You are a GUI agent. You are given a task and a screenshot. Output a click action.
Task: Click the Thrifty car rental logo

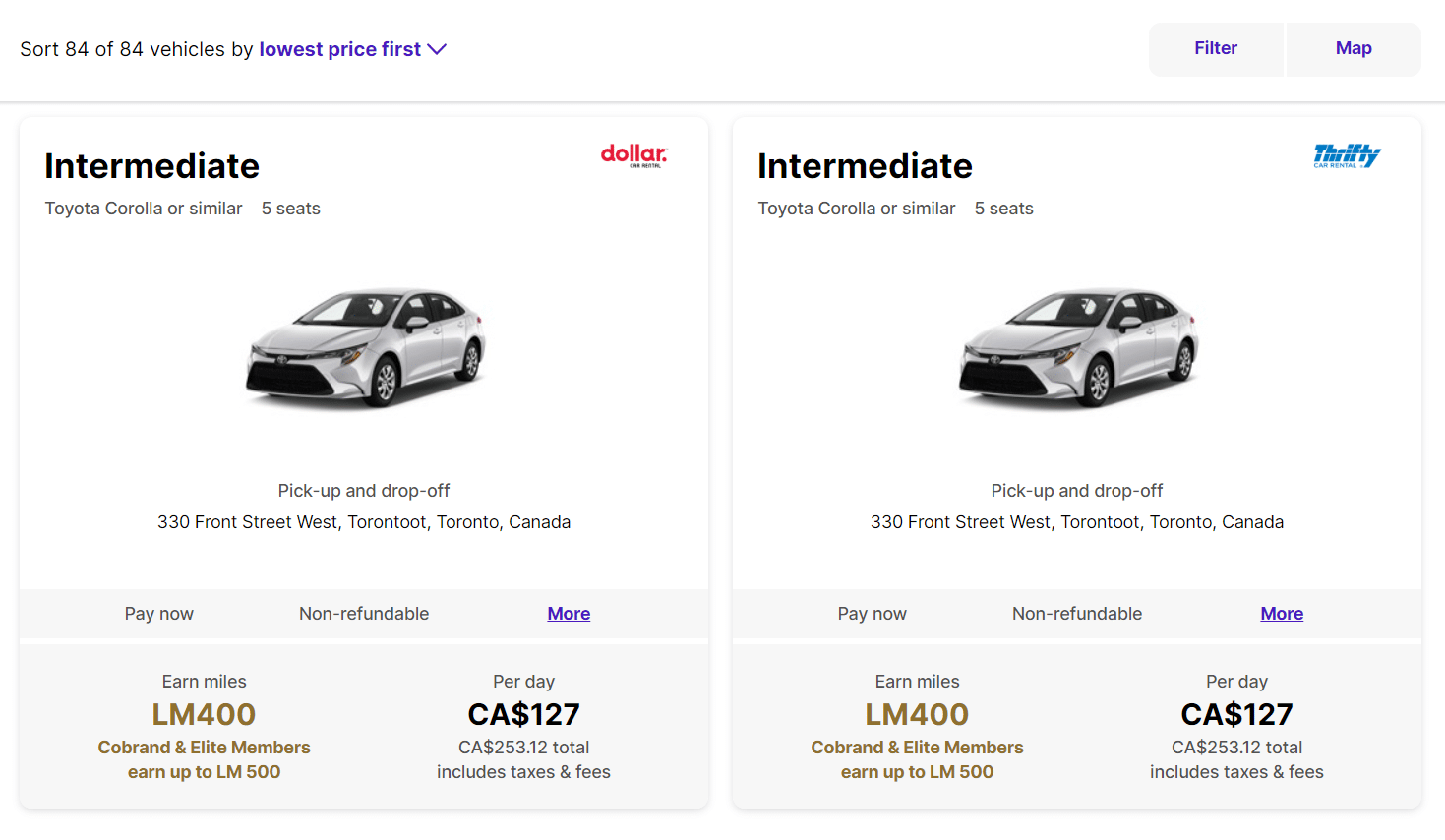(x=1347, y=155)
